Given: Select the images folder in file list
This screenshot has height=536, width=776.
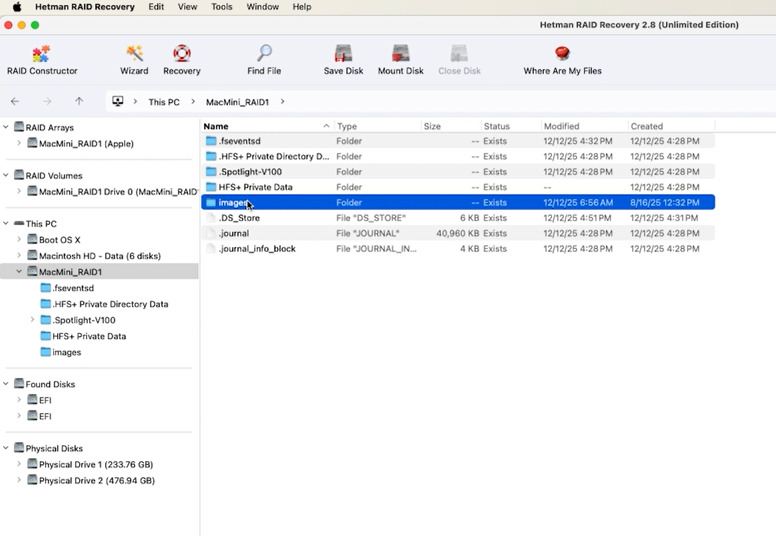Looking at the screenshot, I should click(x=458, y=202).
